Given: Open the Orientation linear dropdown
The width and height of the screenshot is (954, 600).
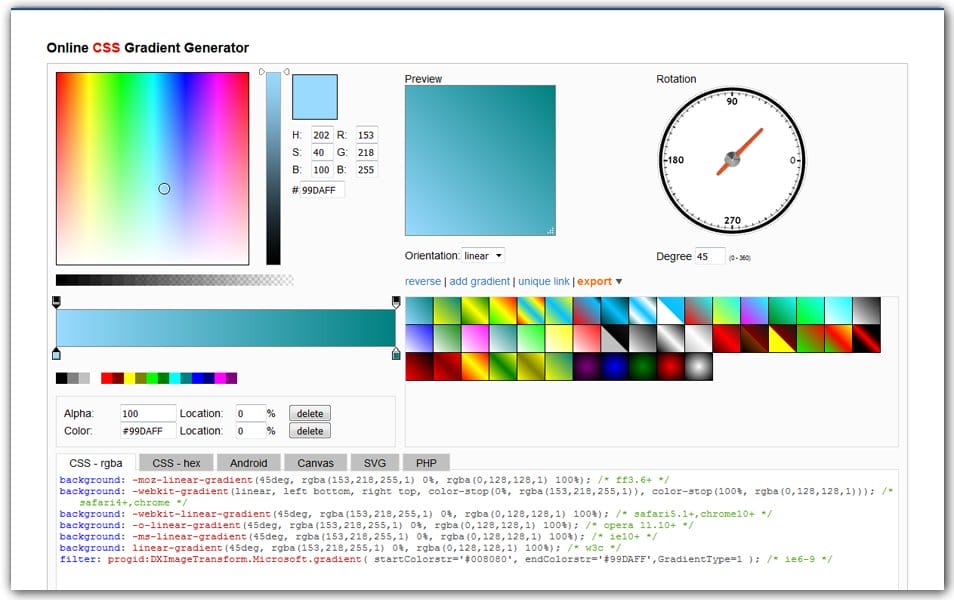Looking at the screenshot, I should click(484, 256).
